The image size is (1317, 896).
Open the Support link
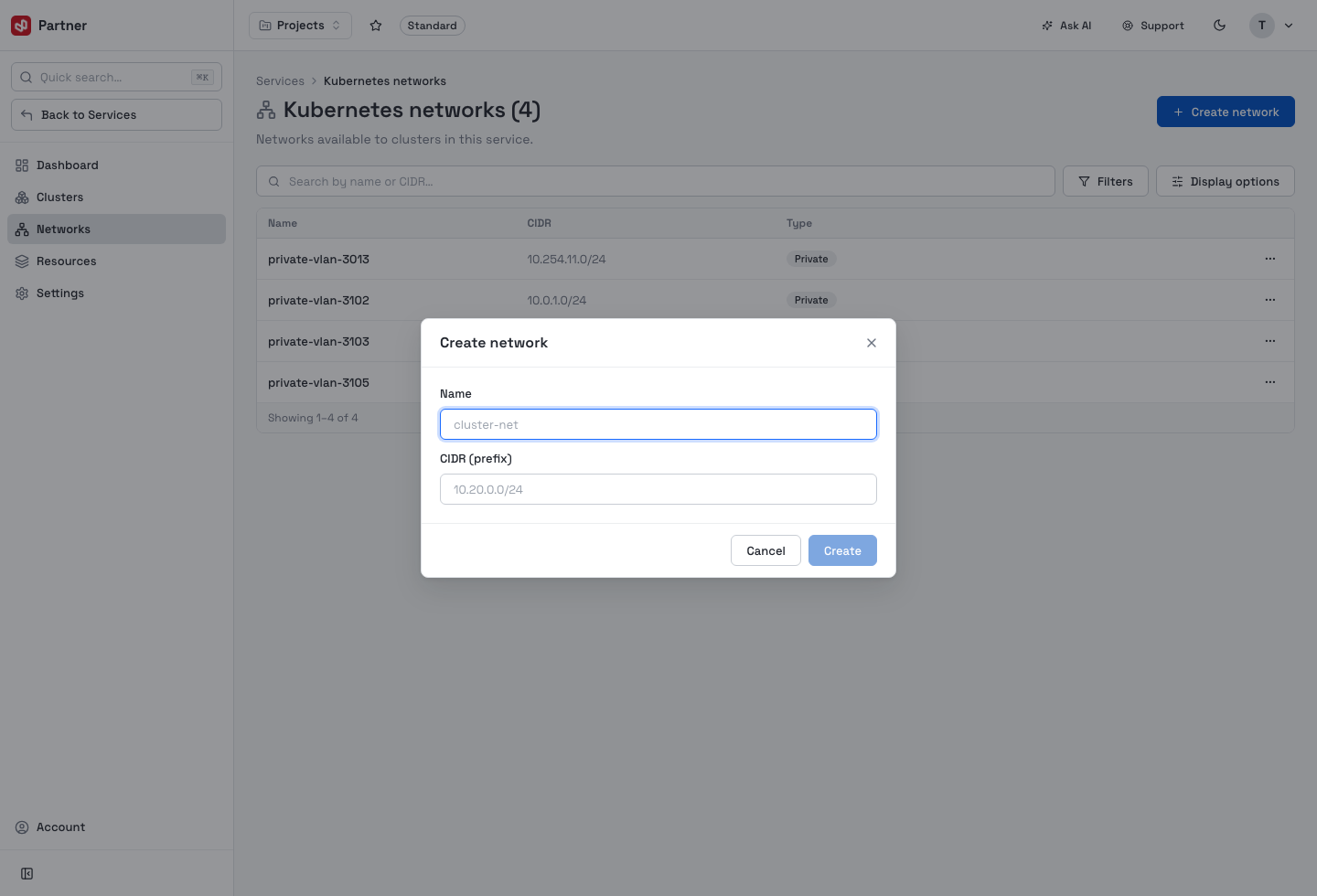pyautogui.click(x=1153, y=26)
